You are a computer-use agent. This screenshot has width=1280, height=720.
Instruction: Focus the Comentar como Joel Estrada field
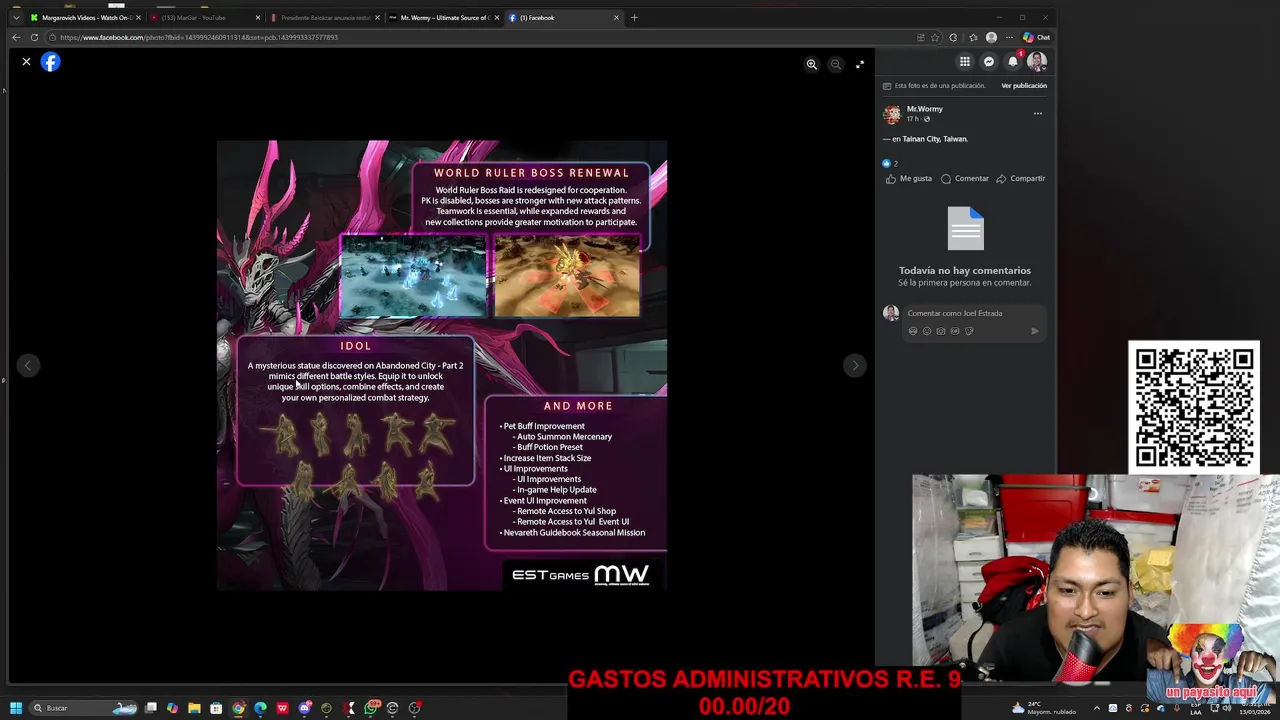(x=975, y=313)
